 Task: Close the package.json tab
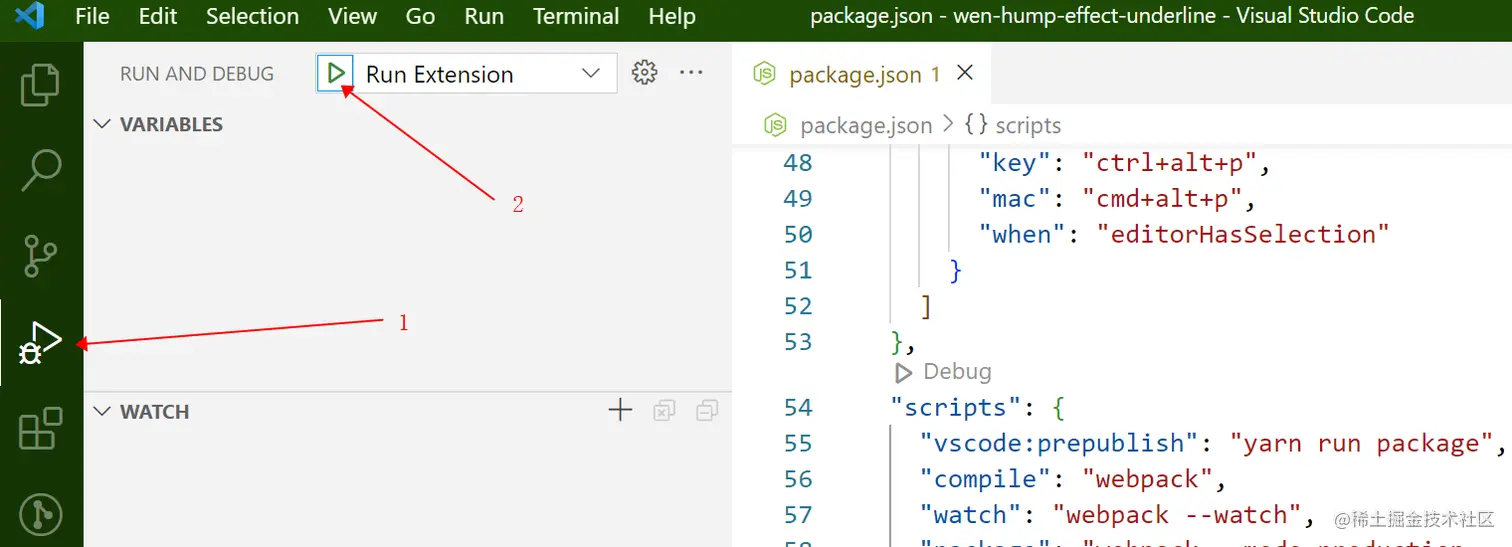point(965,73)
